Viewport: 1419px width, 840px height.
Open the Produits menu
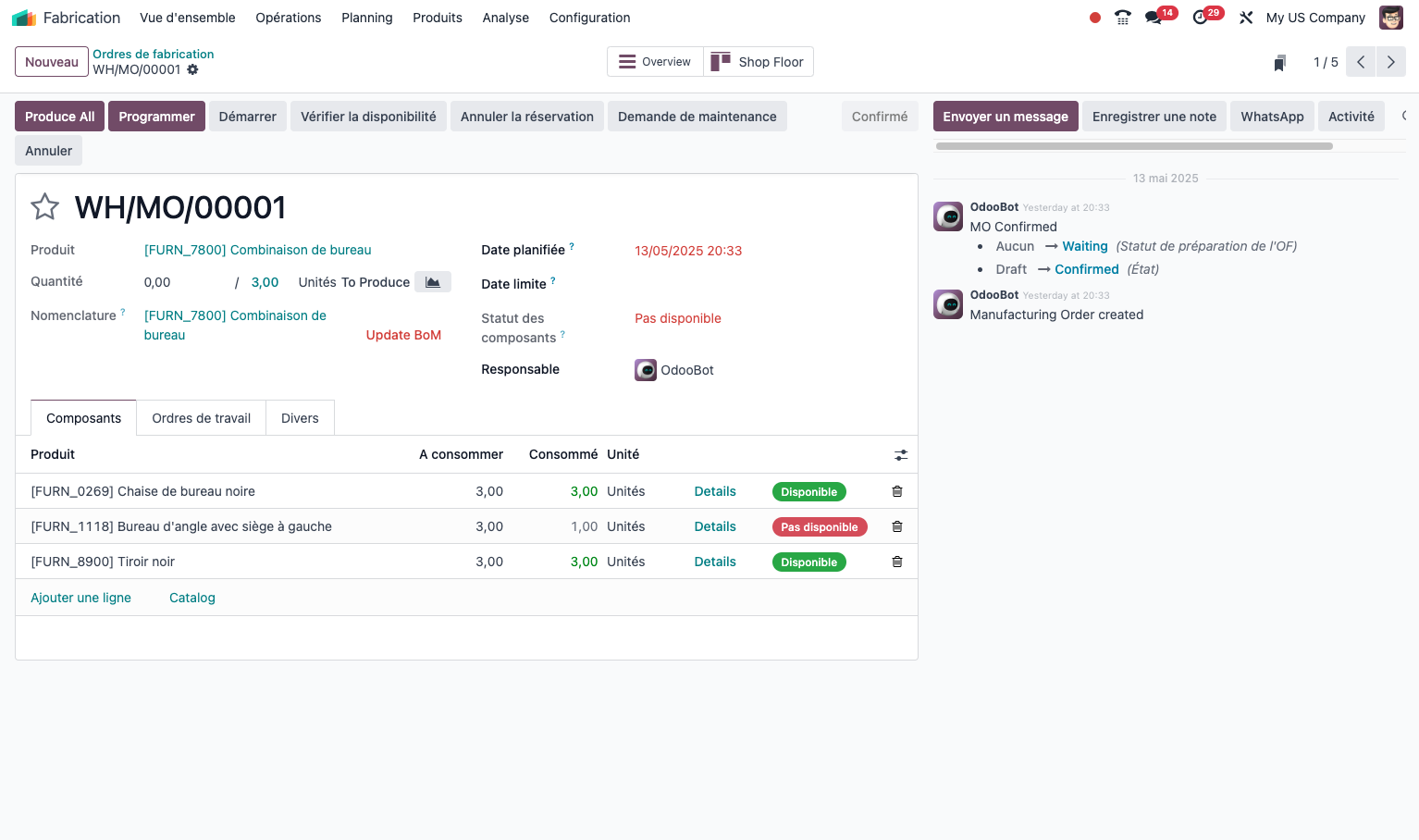click(x=438, y=18)
